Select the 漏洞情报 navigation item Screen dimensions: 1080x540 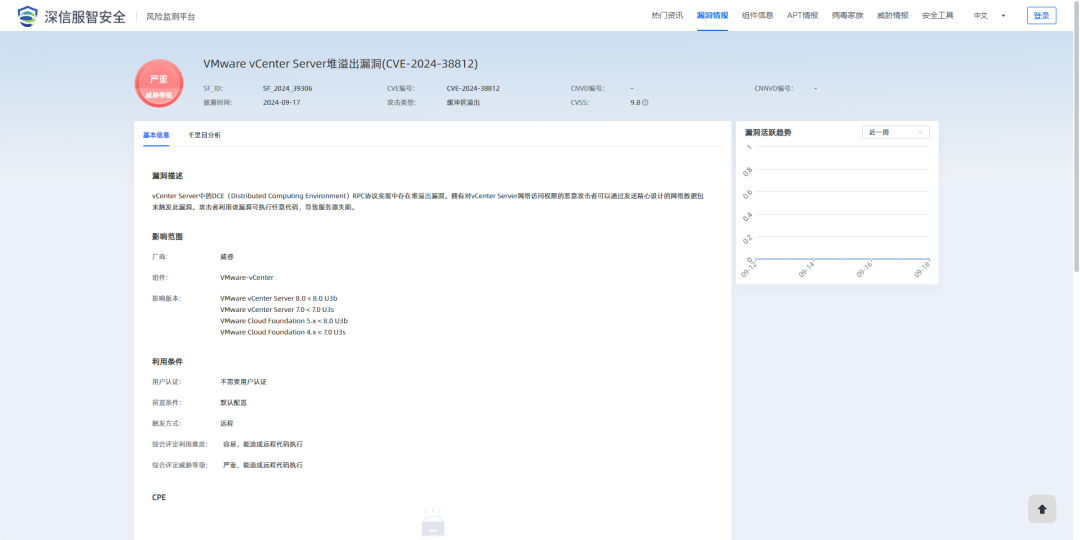point(712,16)
